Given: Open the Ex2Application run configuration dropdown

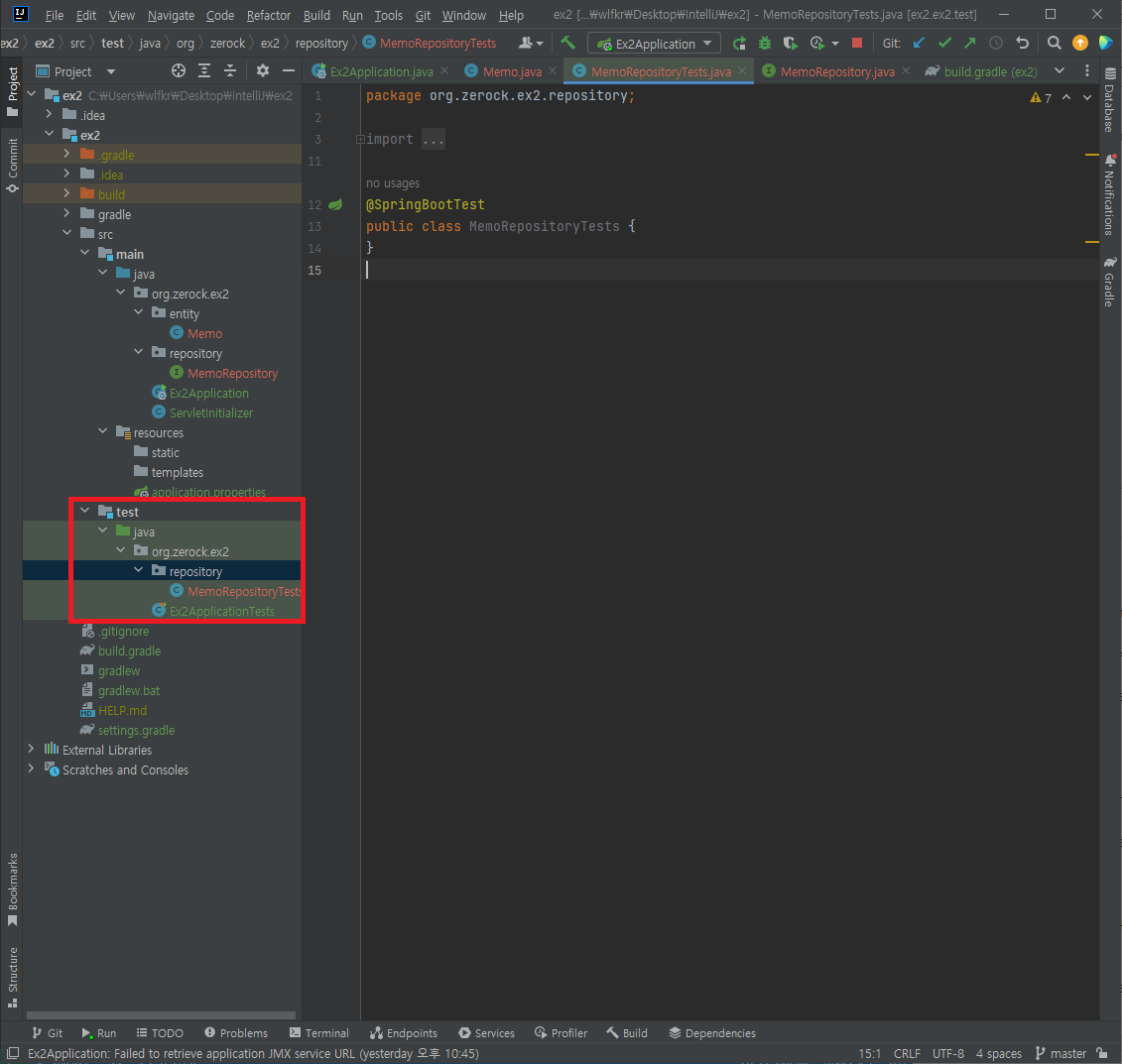Looking at the screenshot, I should pos(654,44).
